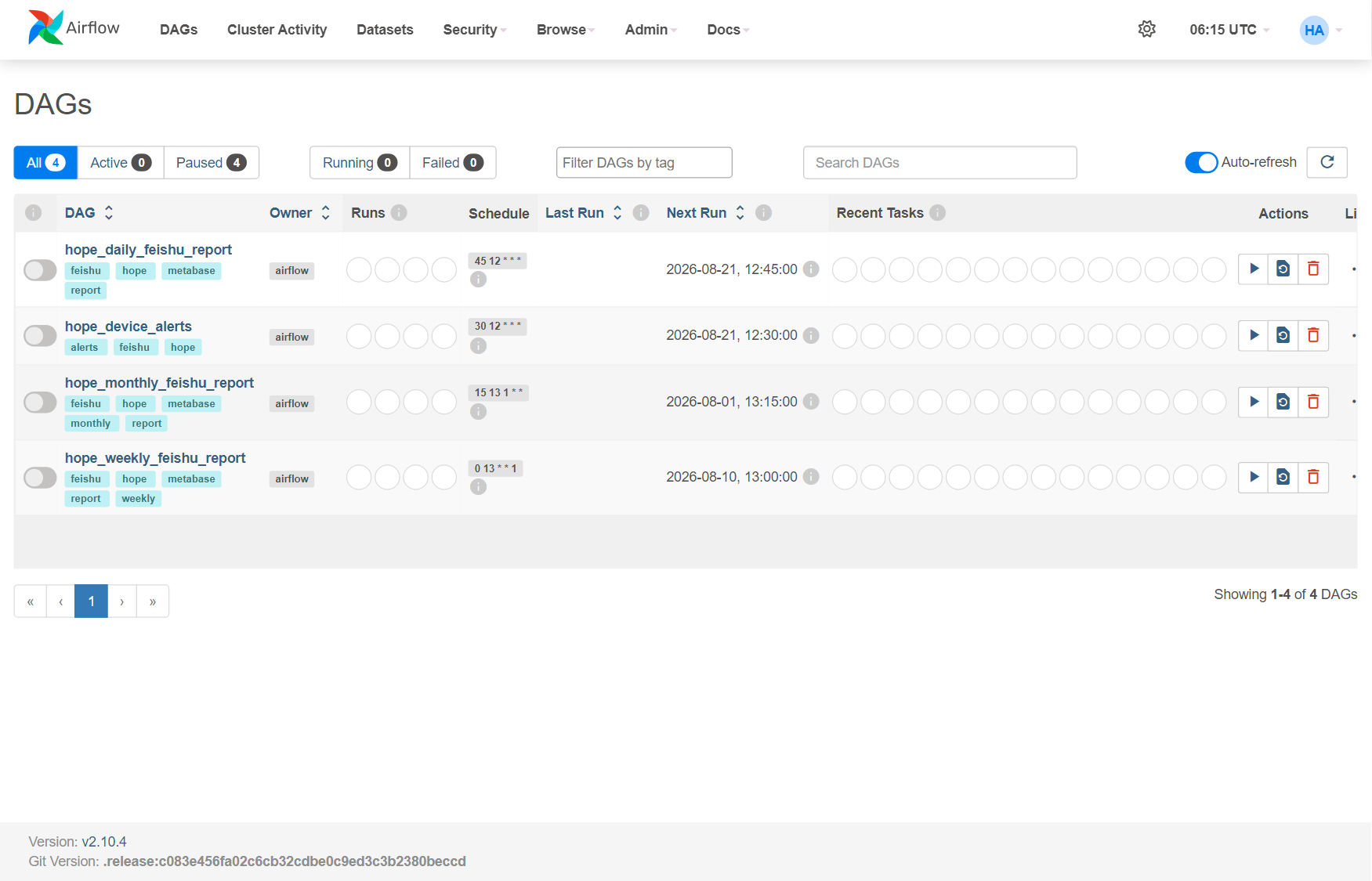1372x881 pixels.
Task: Filter by Failed 0 DAG runs
Action: pyautogui.click(x=452, y=163)
